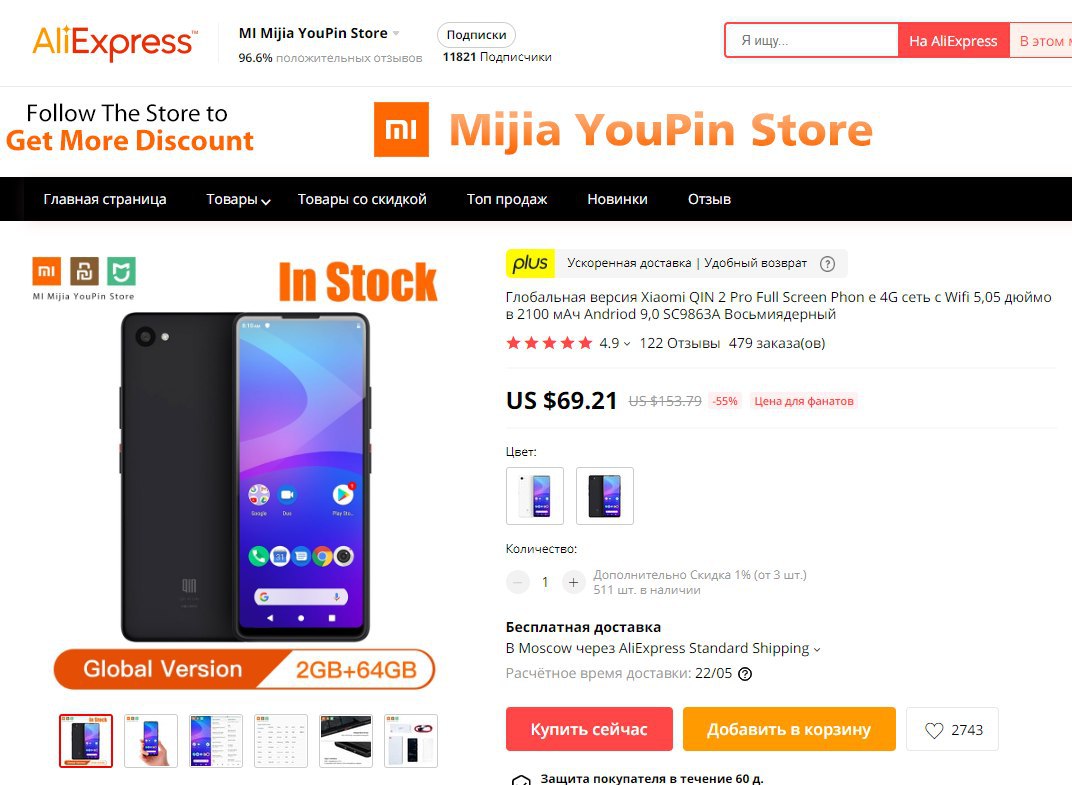
Task: Expand the 4.9 rating breakdown chevron
Action: point(626,344)
